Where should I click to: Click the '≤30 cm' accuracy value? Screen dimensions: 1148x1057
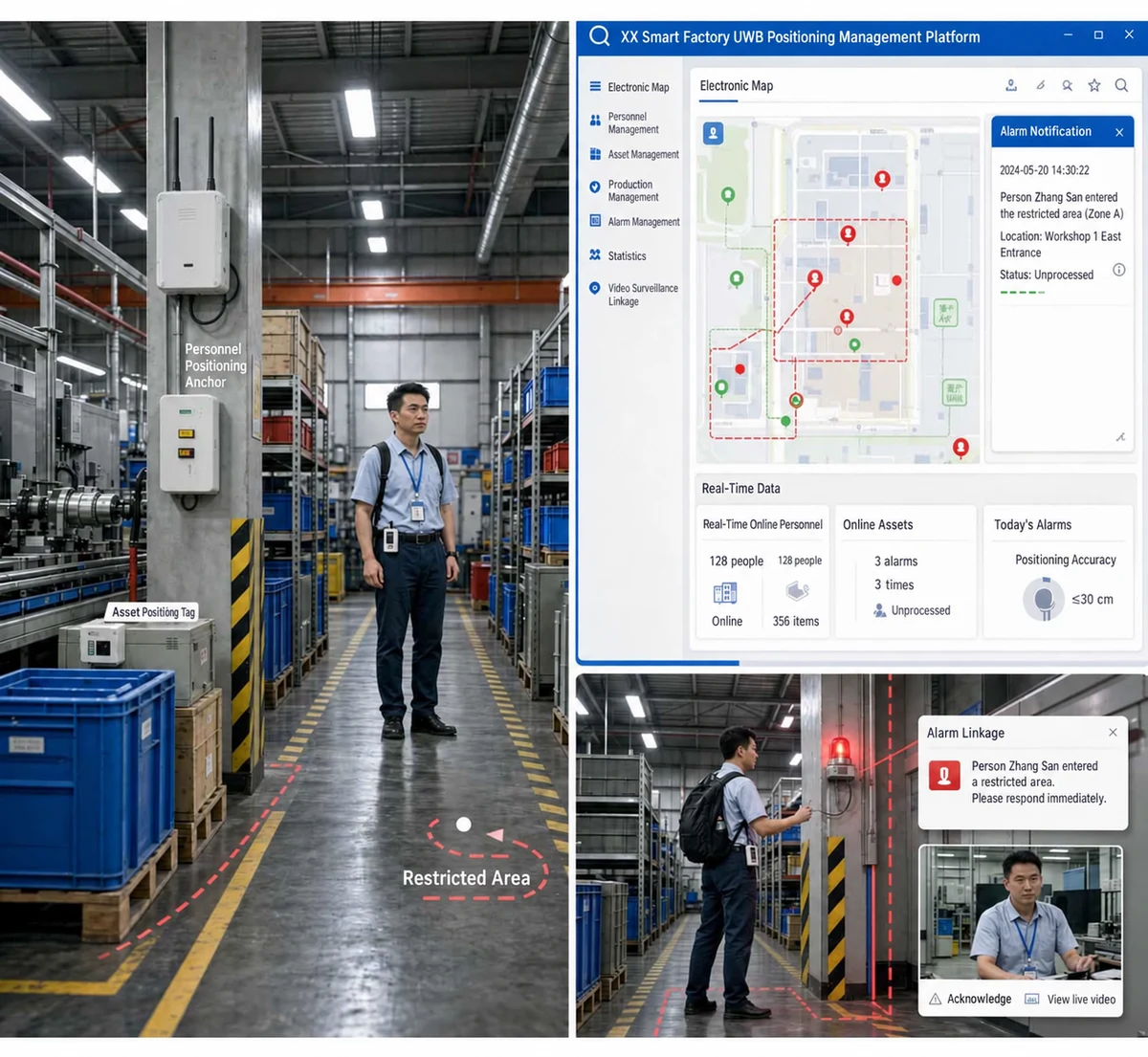click(1093, 600)
